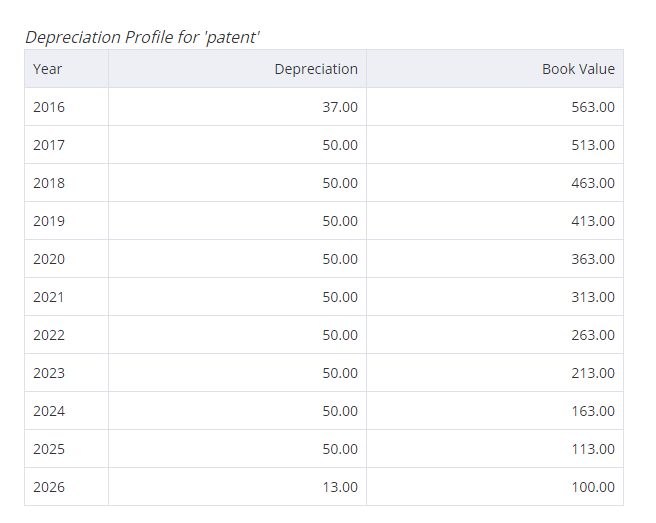This screenshot has height=523, width=656.
Task: Click the 563.00 book value cell
Action: (x=495, y=107)
